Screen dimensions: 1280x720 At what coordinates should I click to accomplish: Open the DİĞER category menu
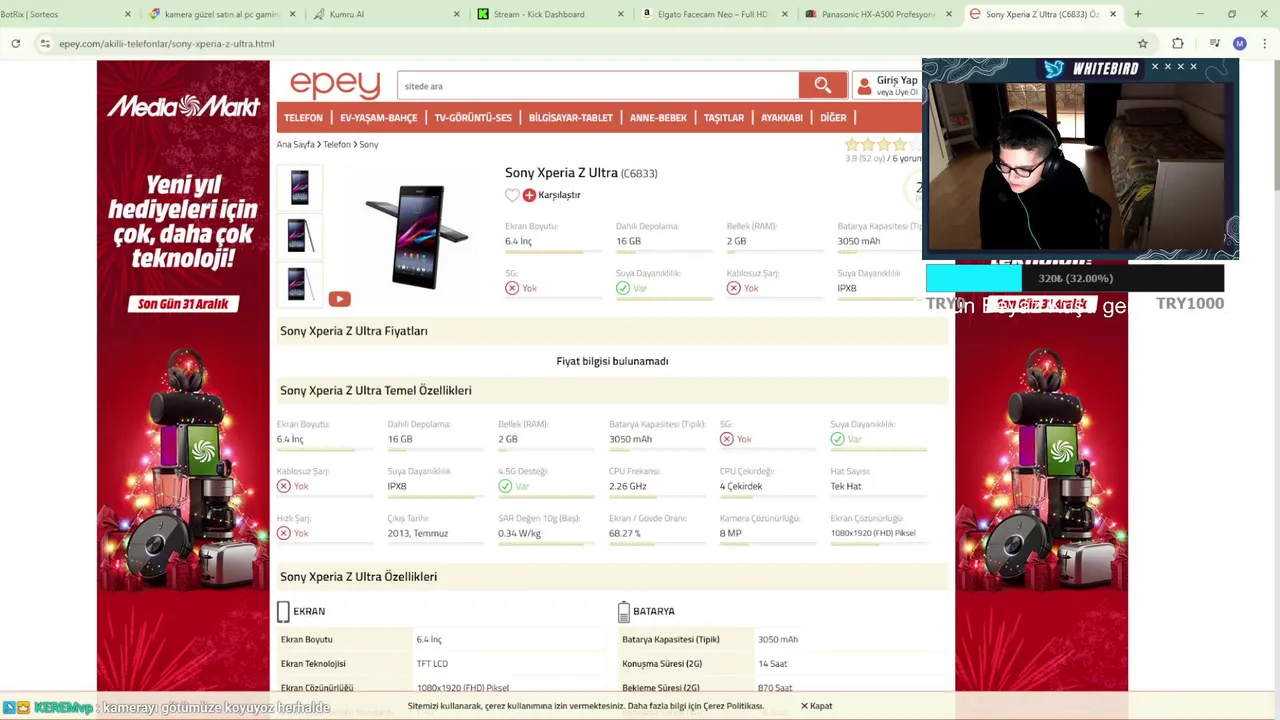(x=833, y=118)
